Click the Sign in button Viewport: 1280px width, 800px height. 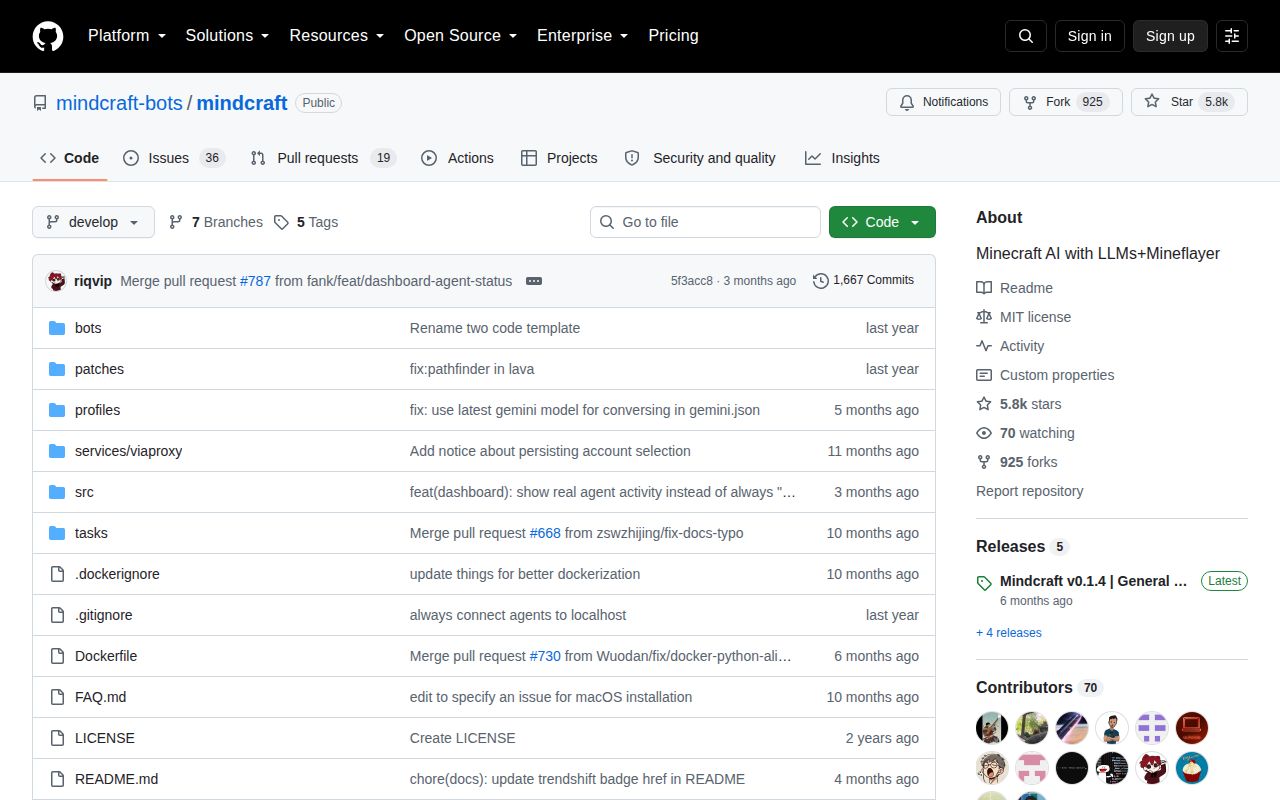1089,36
